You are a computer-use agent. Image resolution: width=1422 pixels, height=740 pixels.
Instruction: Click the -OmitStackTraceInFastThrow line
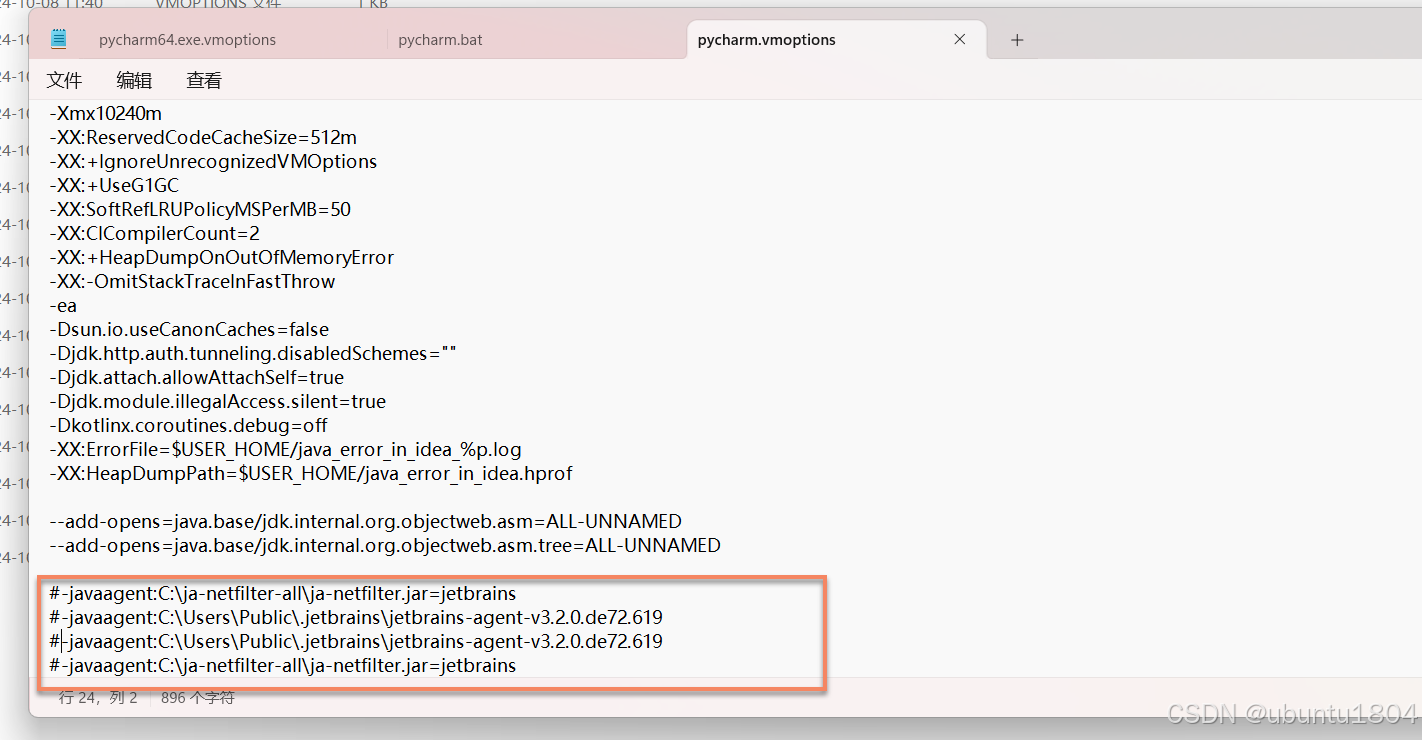192,281
